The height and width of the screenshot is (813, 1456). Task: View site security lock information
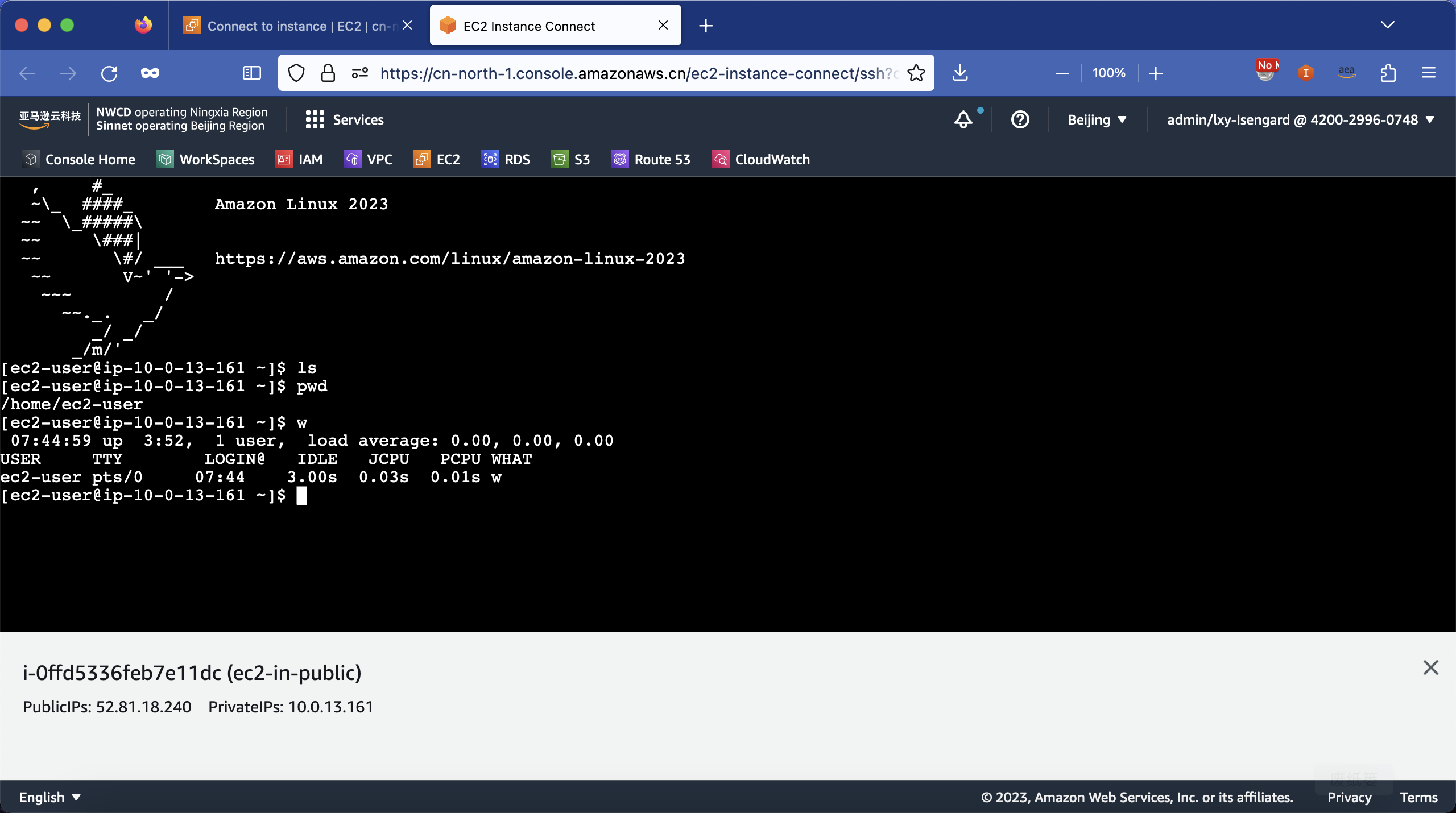[328, 73]
